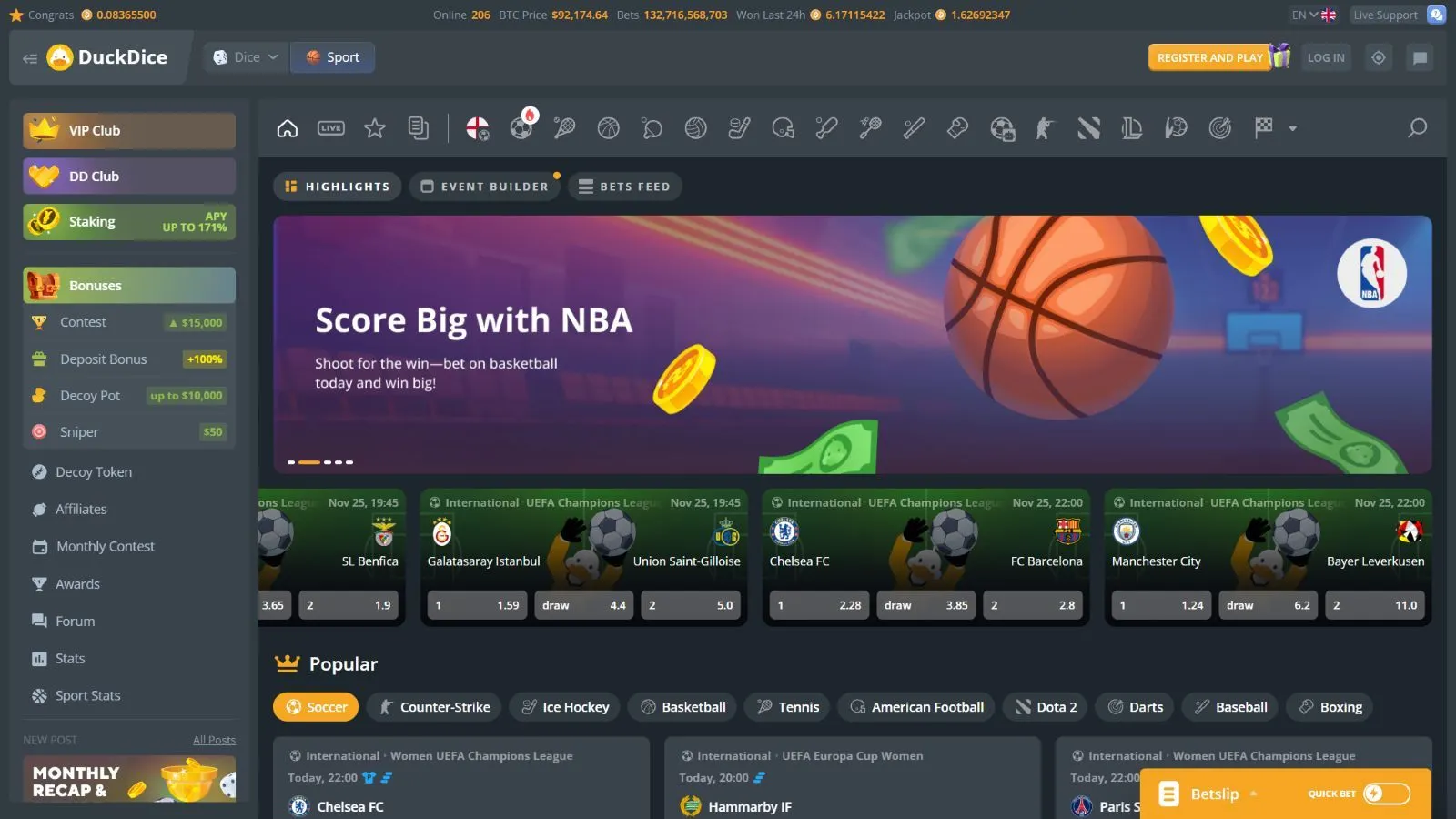Screen dimensions: 1456x819
Task: Open the Highlights tab
Action: click(338, 187)
